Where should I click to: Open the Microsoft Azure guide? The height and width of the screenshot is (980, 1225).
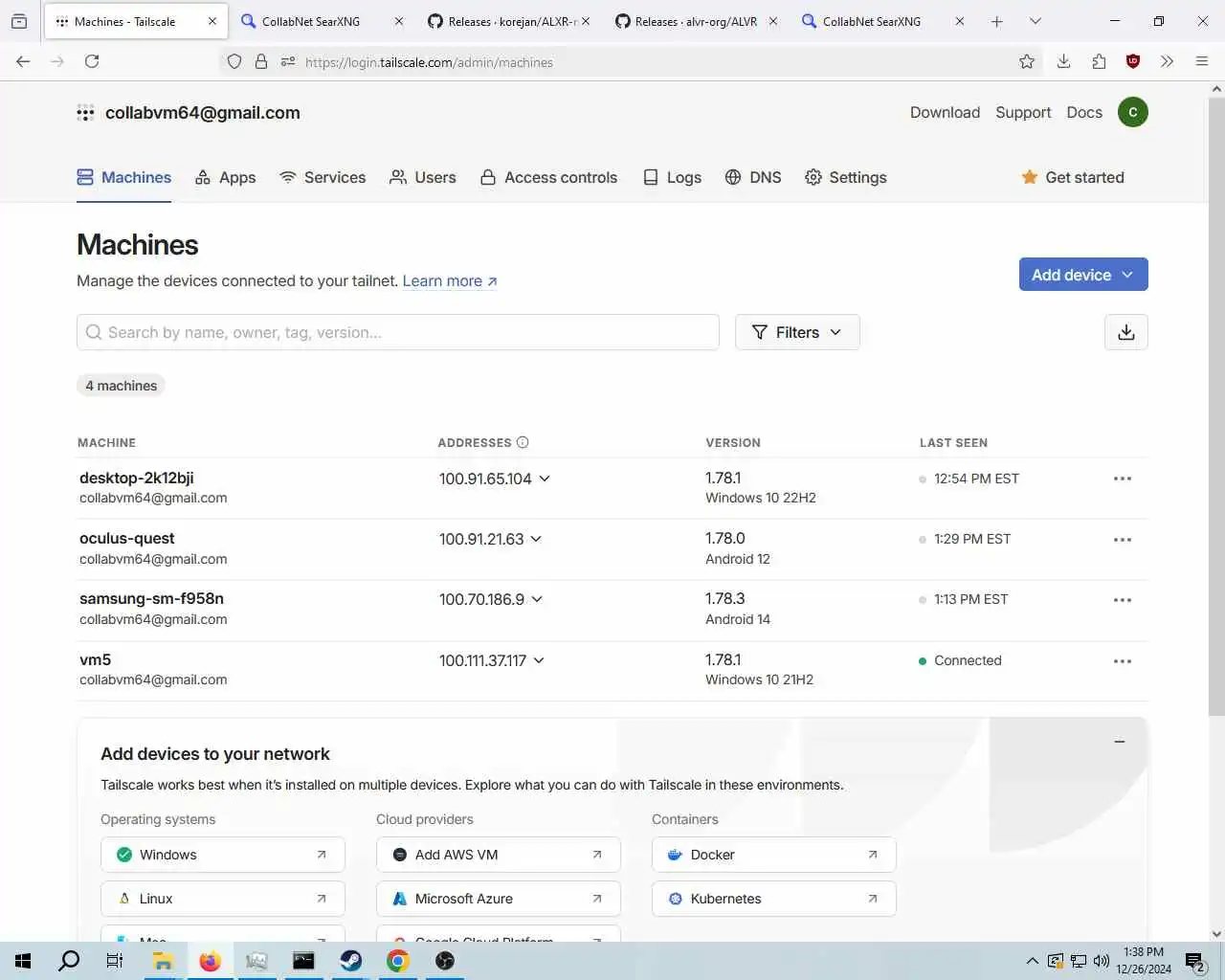[499, 899]
